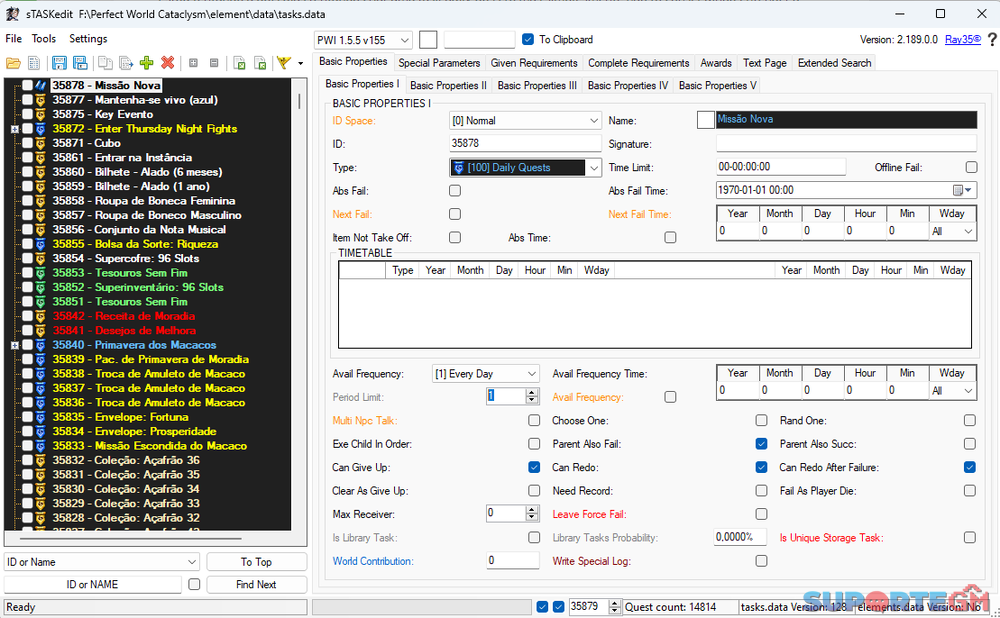
Task: Click the World Contribution input field
Action: coord(512,561)
